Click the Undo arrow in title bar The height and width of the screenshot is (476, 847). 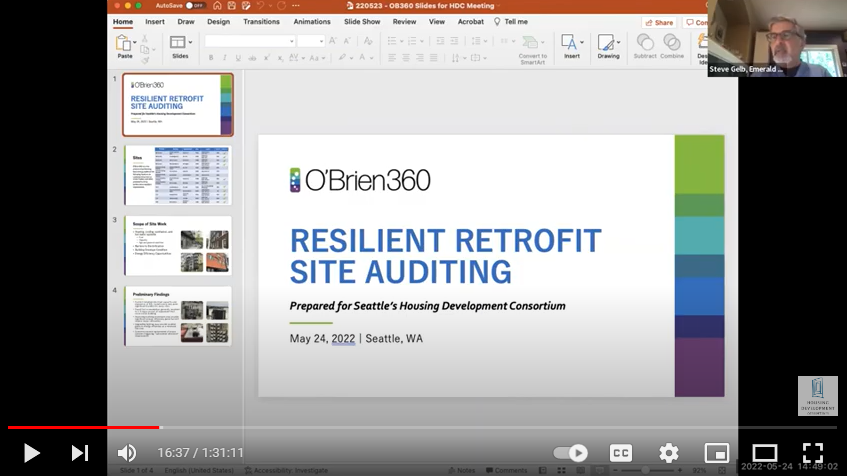point(261,5)
